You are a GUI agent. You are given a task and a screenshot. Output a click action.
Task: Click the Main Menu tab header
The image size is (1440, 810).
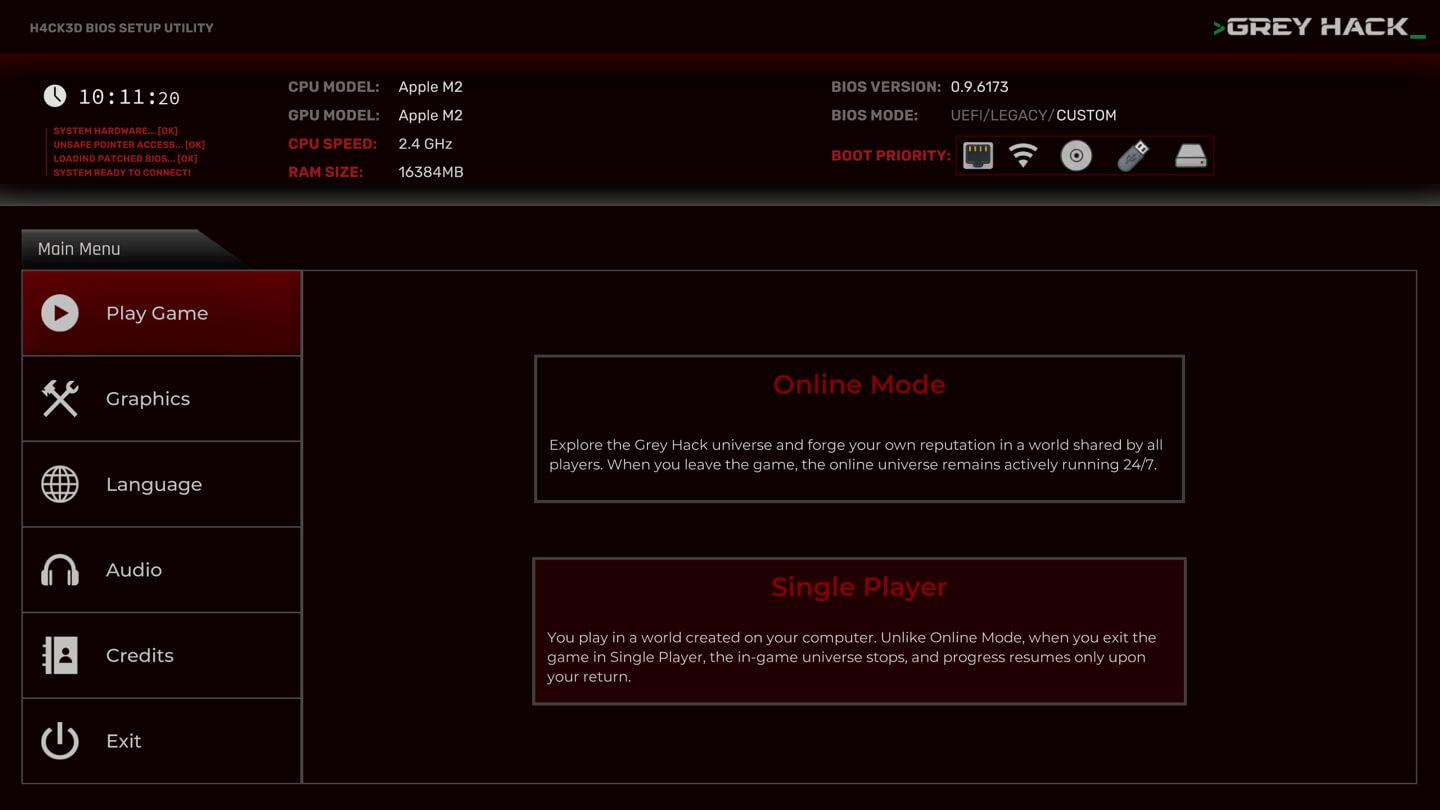(80, 249)
